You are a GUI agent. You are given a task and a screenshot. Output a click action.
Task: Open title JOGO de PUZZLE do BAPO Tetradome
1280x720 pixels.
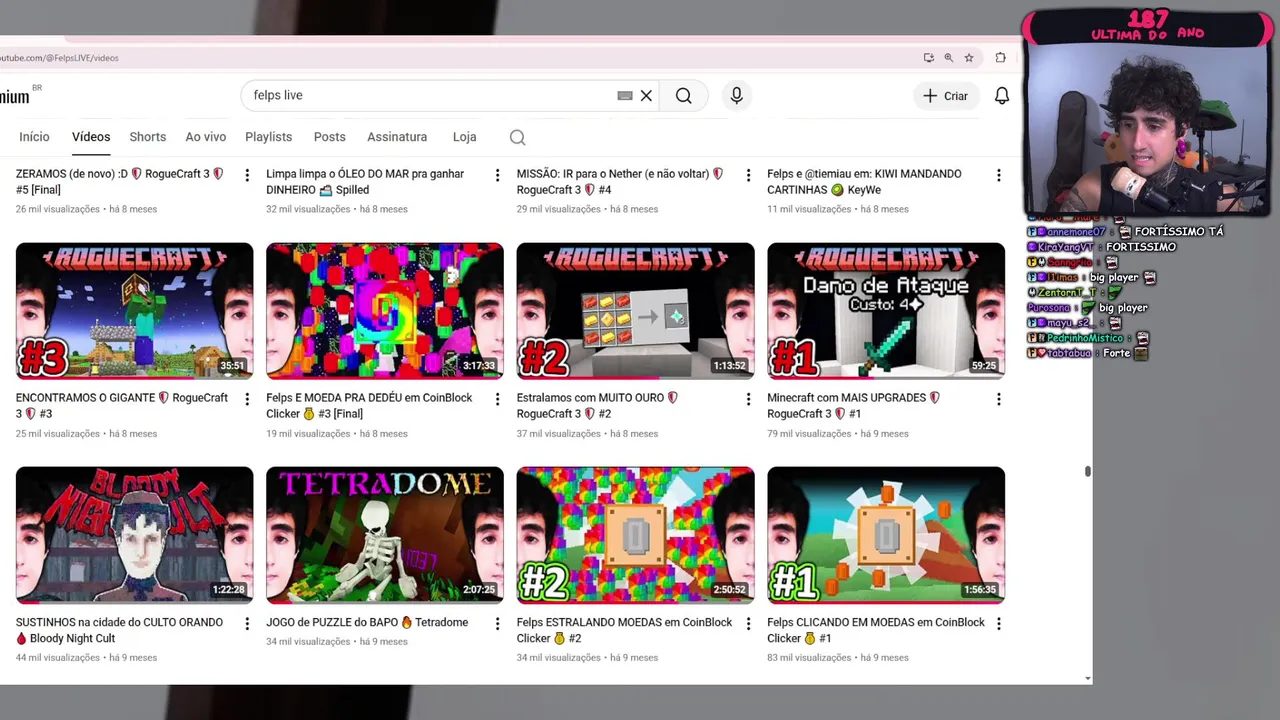[x=367, y=622]
